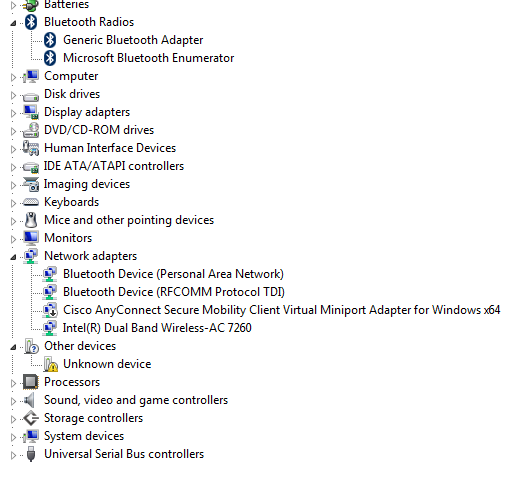Screen dimensions: 509x478
Task: Click the Other devices question mark icon
Action: 32,346
